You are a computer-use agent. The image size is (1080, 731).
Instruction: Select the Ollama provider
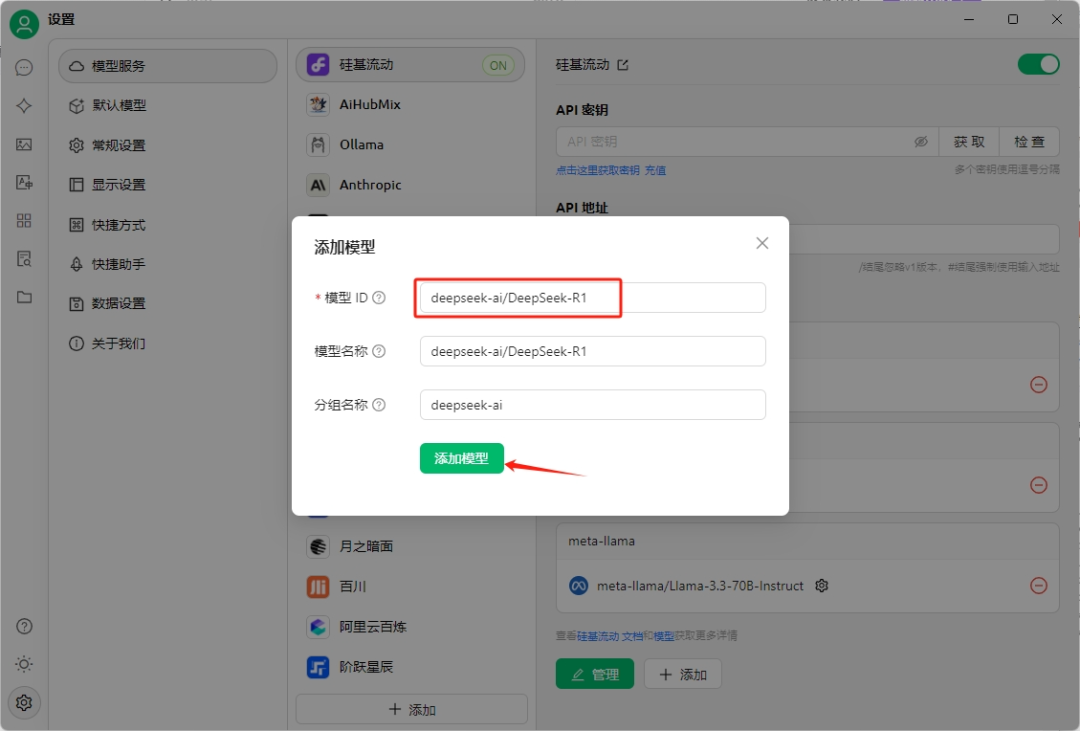click(x=411, y=145)
